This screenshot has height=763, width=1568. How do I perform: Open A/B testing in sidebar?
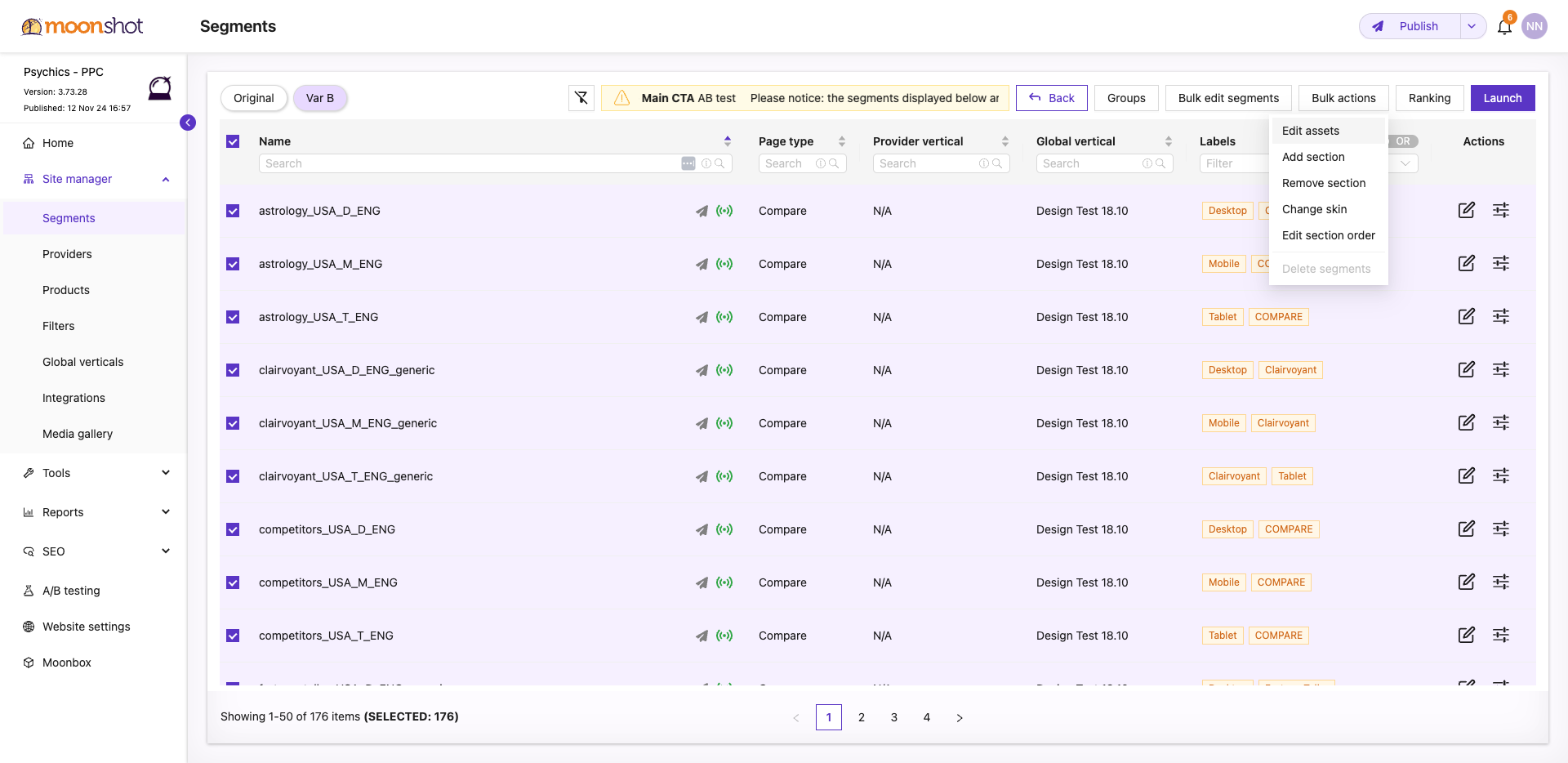pyautogui.click(x=71, y=591)
